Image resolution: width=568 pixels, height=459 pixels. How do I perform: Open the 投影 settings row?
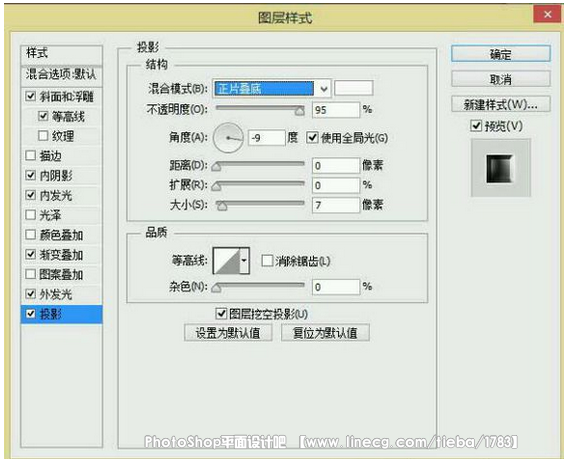pyautogui.click(x=62, y=314)
